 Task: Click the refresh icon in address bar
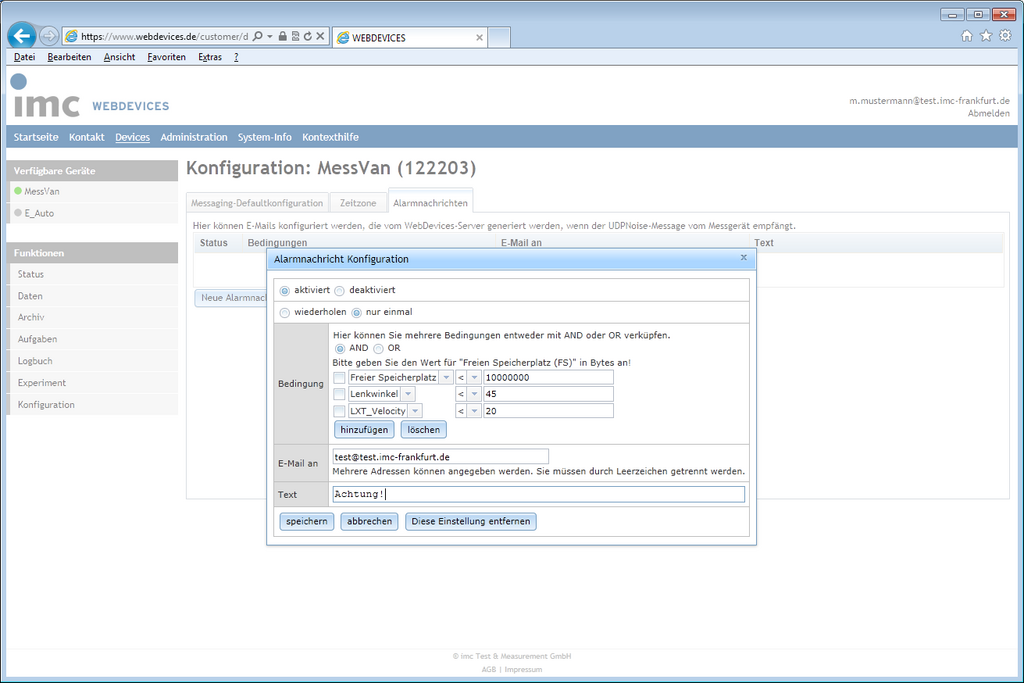pyautogui.click(x=307, y=36)
